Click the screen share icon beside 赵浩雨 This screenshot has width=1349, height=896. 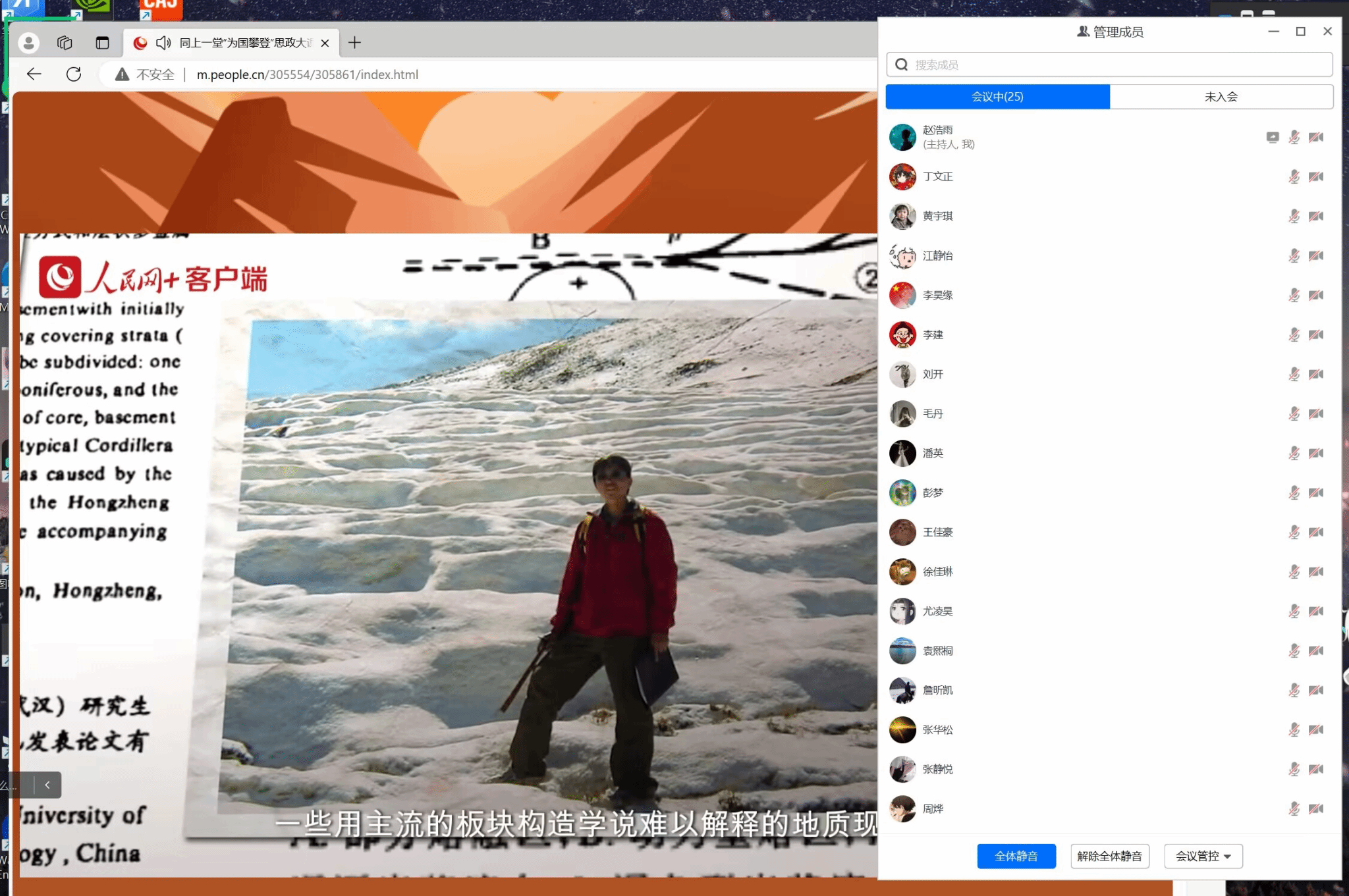pyautogui.click(x=1272, y=137)
